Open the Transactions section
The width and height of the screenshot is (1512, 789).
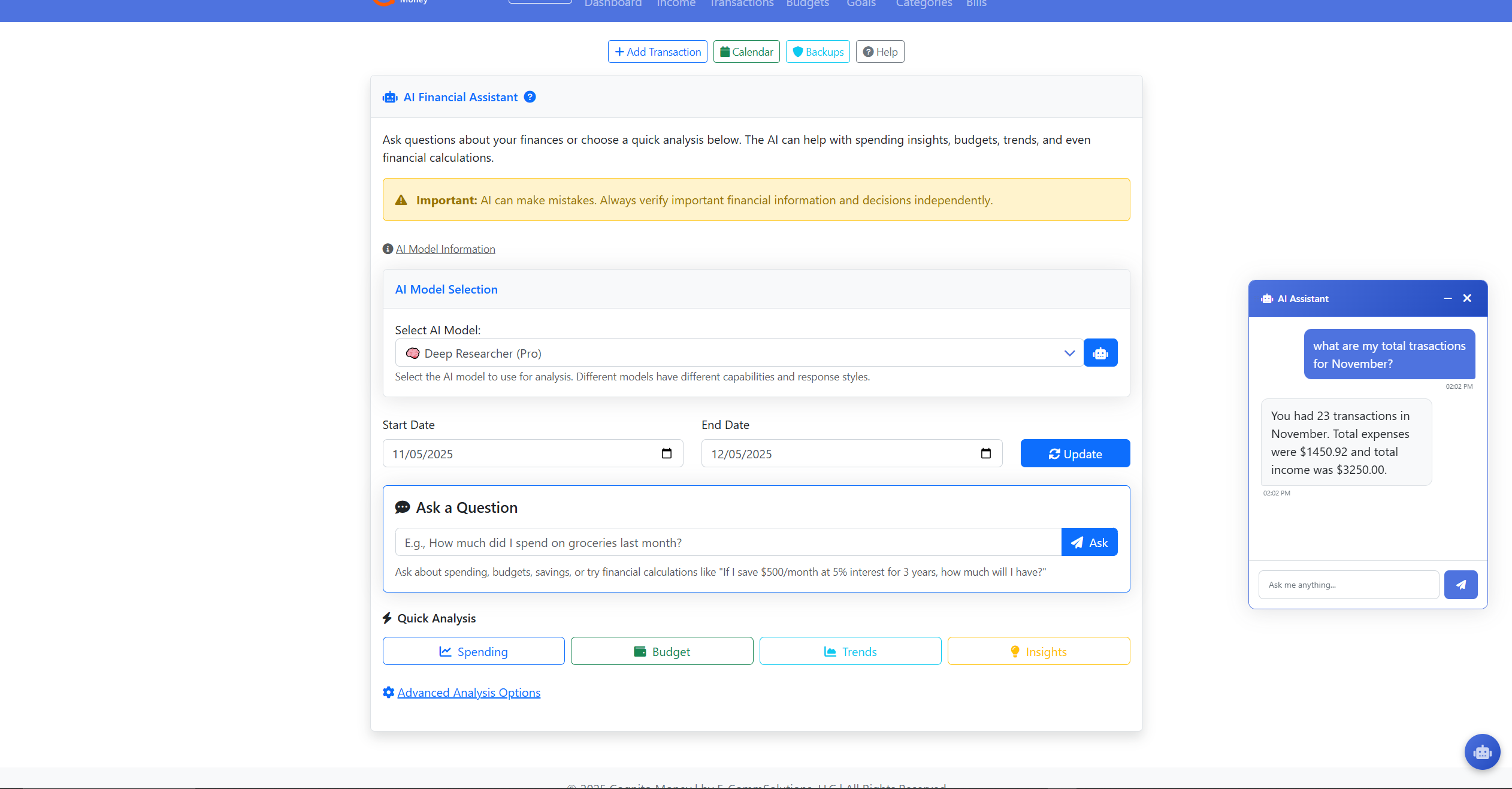[740, 4]
